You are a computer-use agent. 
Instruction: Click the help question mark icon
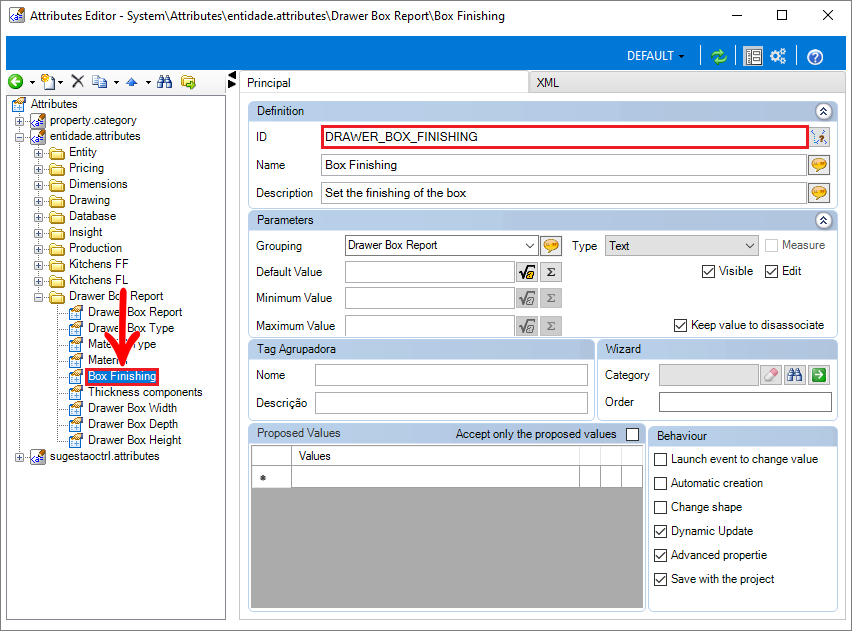(815, 57)
